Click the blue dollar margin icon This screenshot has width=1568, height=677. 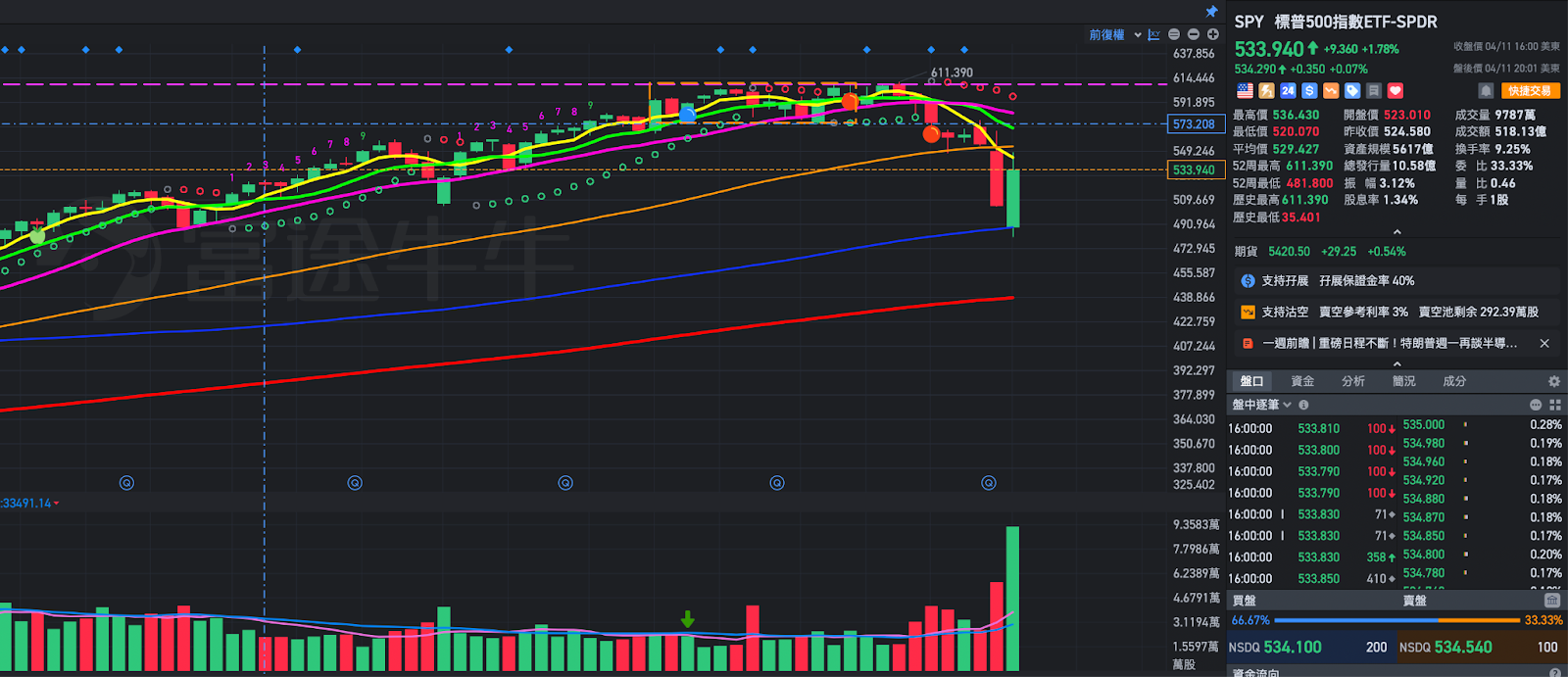click(1309, 90)
